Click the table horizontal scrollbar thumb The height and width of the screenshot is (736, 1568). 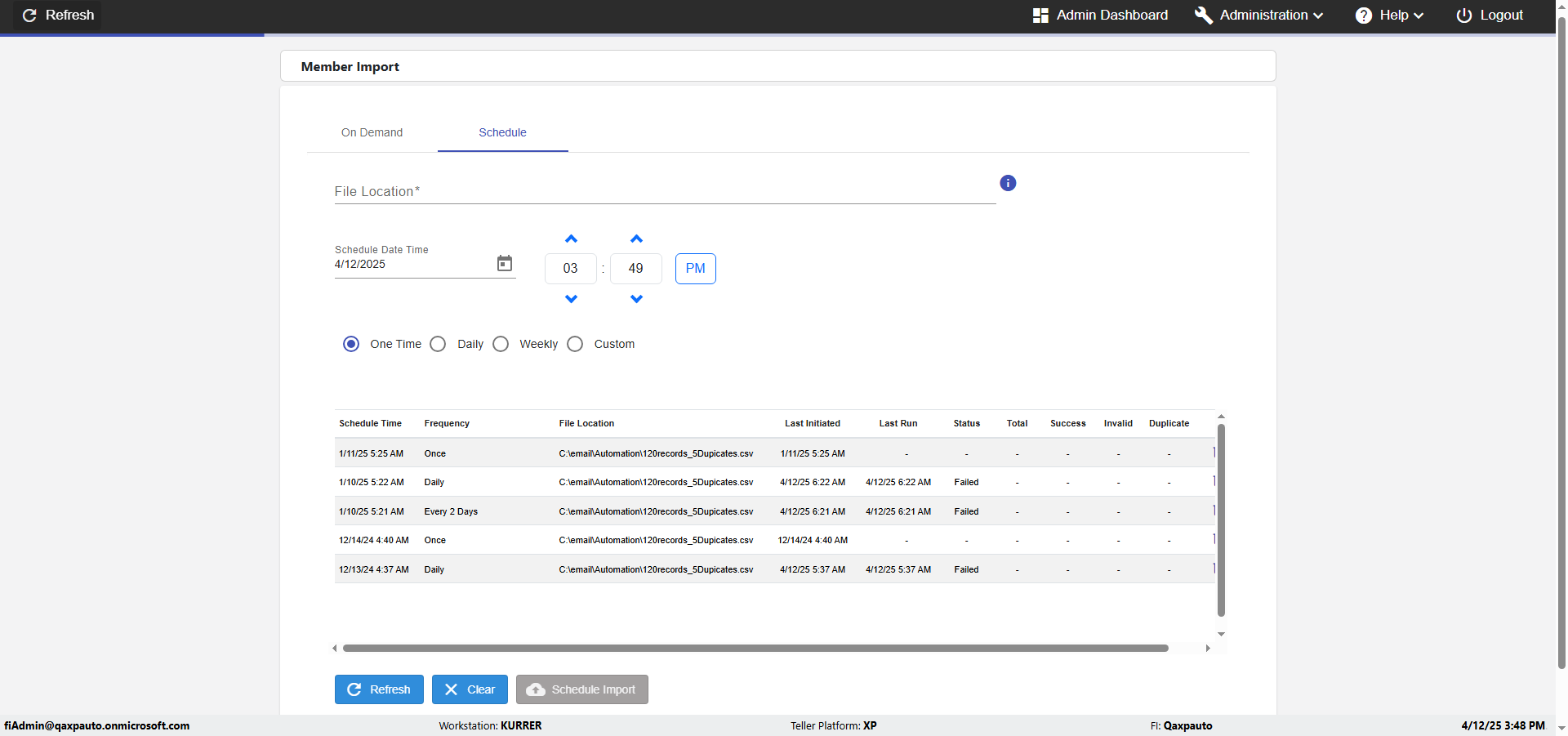755,648
